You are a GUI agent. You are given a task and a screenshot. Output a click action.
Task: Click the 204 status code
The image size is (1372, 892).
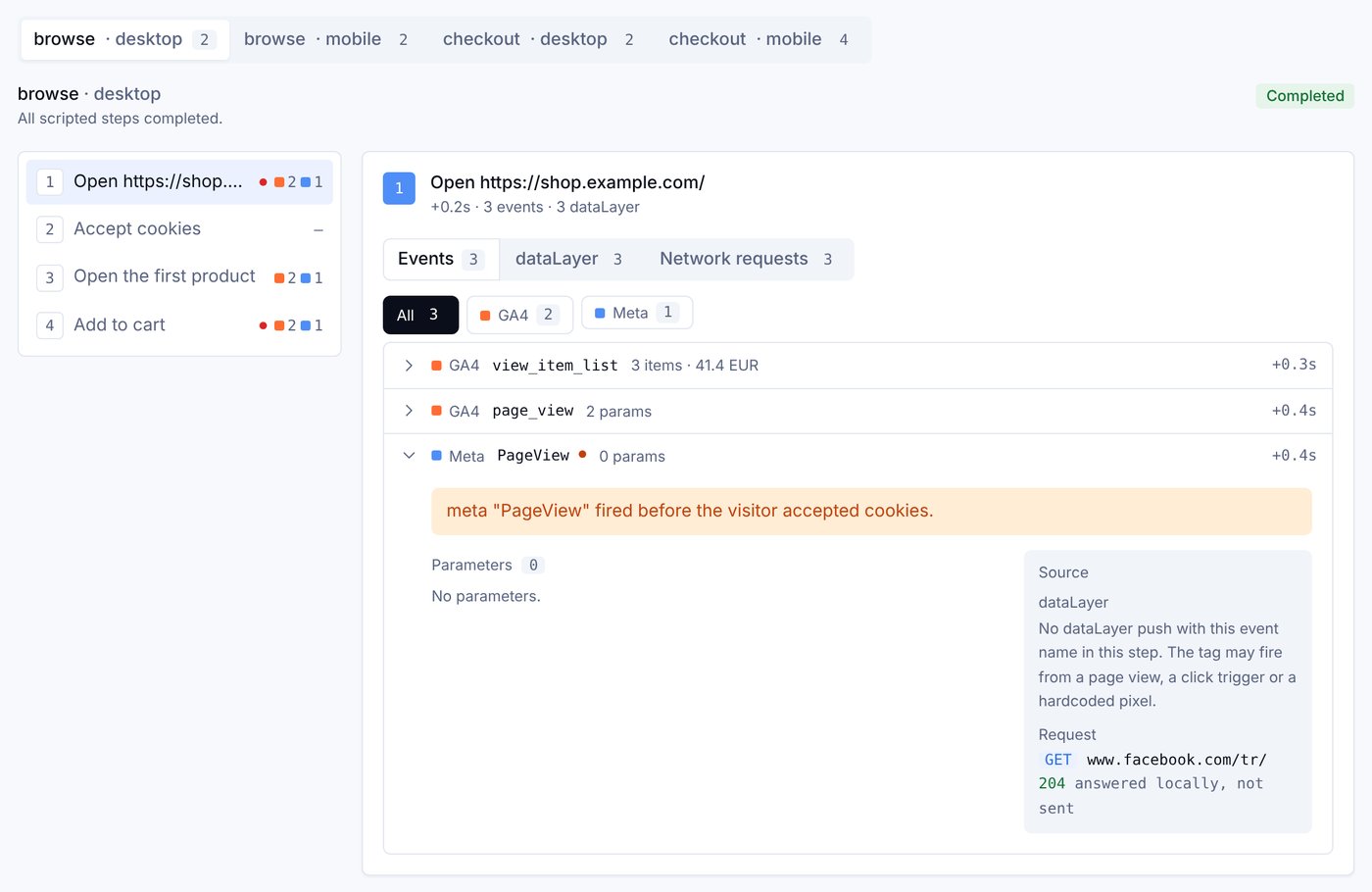tap(1052, 784)
